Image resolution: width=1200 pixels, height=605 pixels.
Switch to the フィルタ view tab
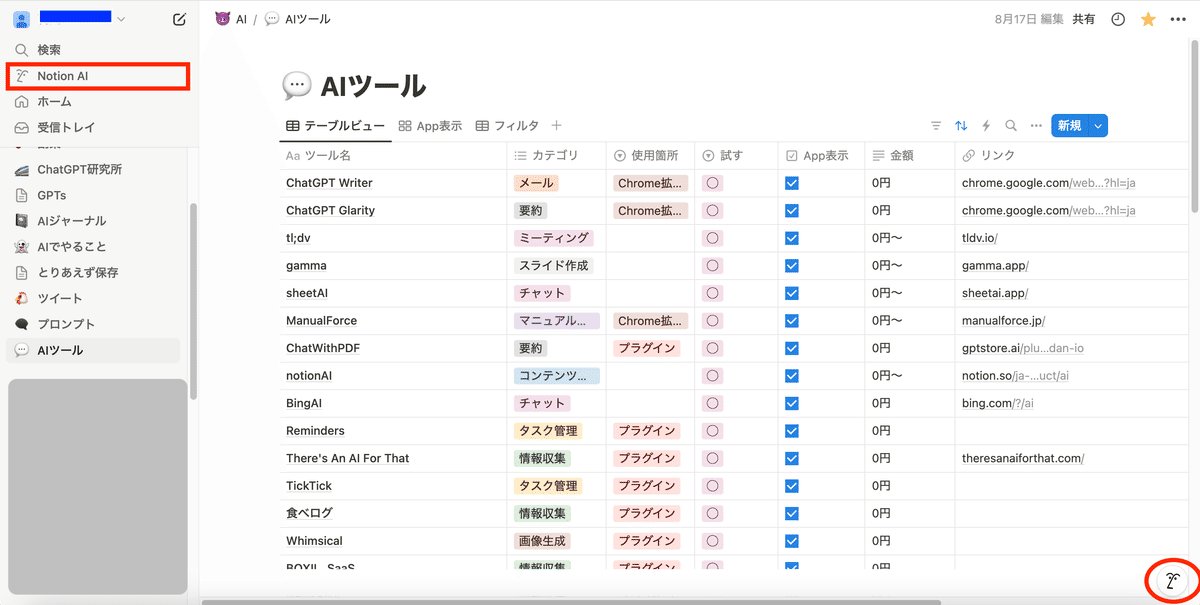pyautogui.click(x=507, y=126)
